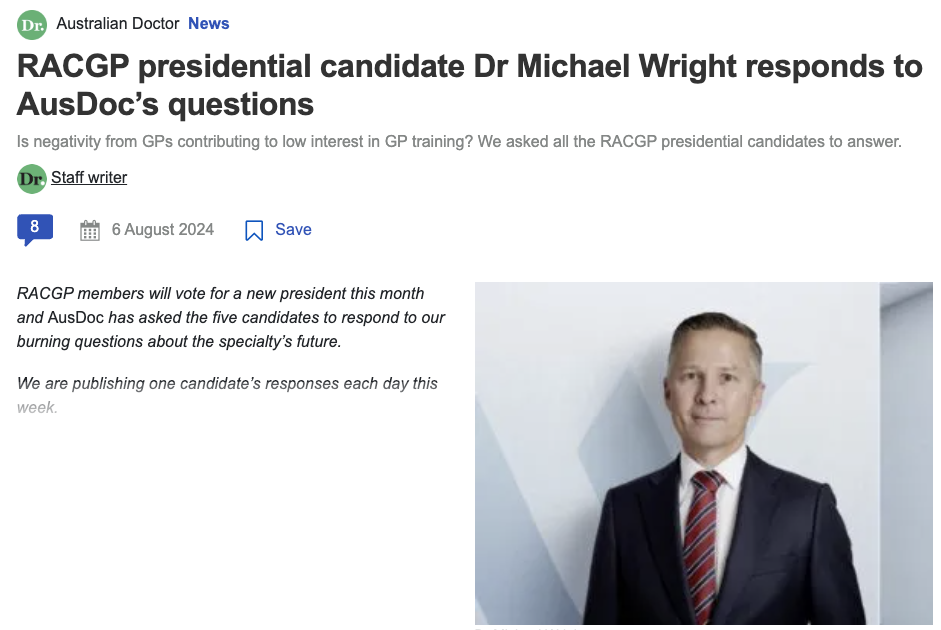This screenshot has height=630, width=941.
Task: Click the paragraph starting 'RACGP members will vote'
Action: point(231,317)
